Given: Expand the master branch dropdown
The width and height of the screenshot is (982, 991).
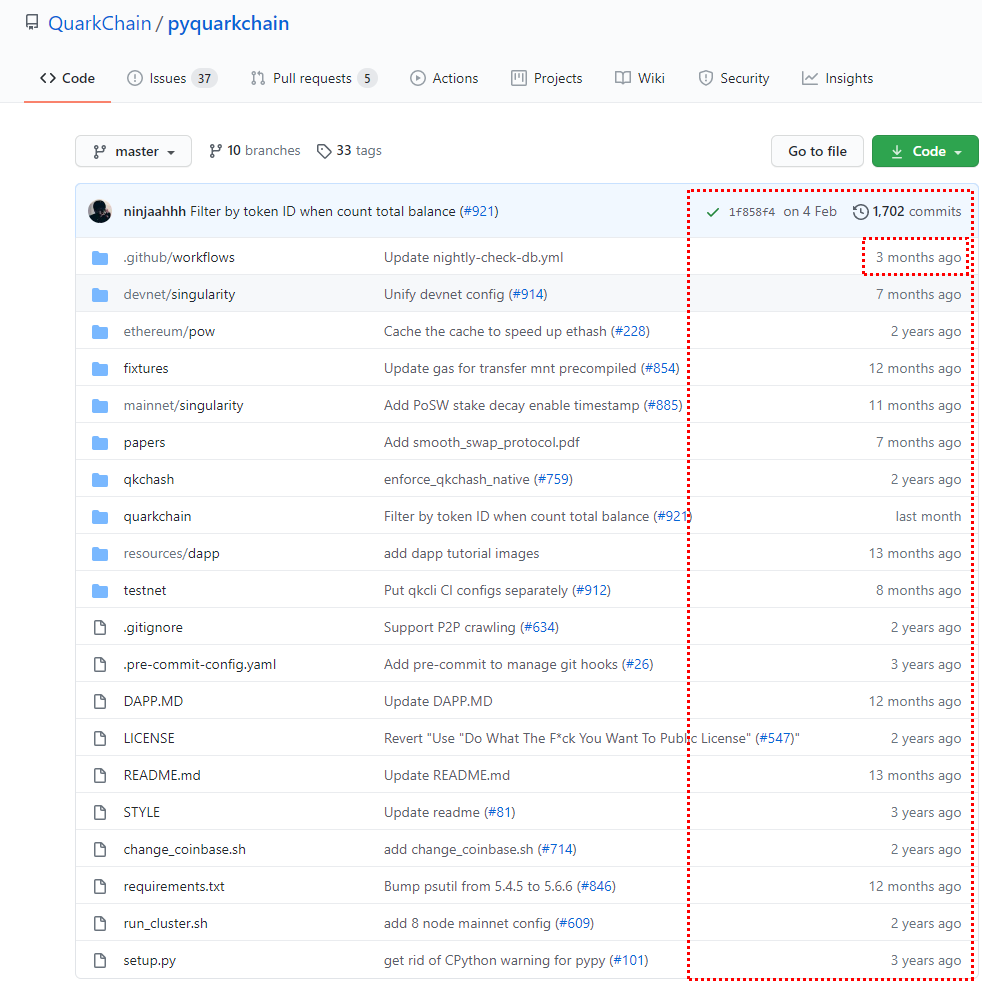Looking at the screenshot, I should pos(133,151).
